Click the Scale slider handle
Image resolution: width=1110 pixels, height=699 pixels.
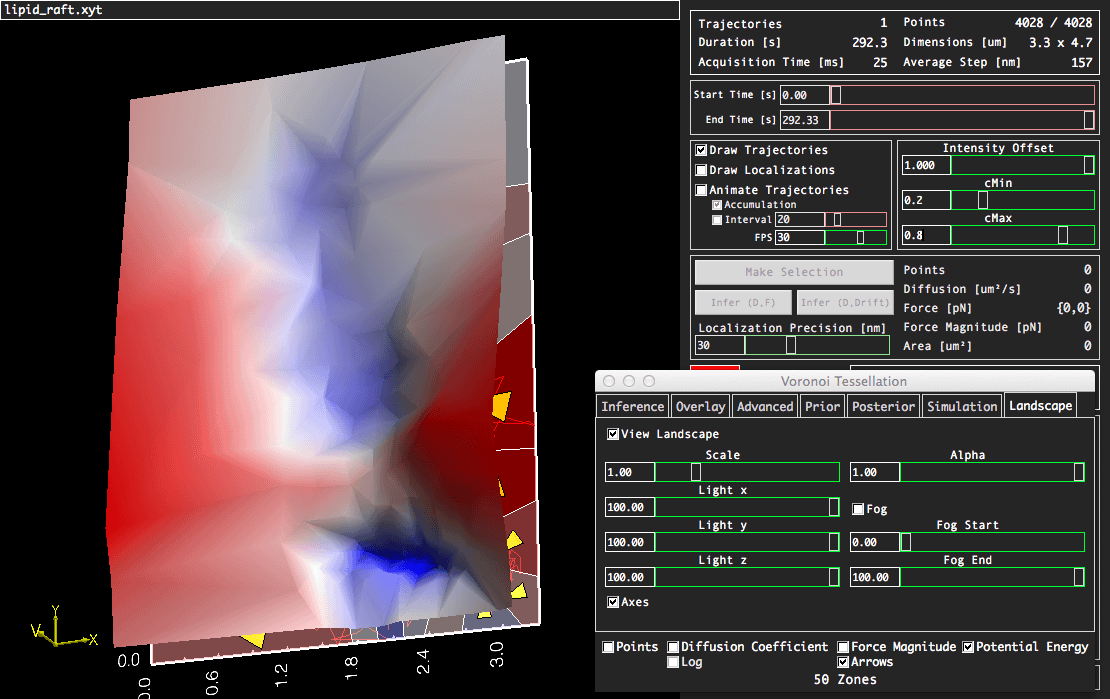695,472
